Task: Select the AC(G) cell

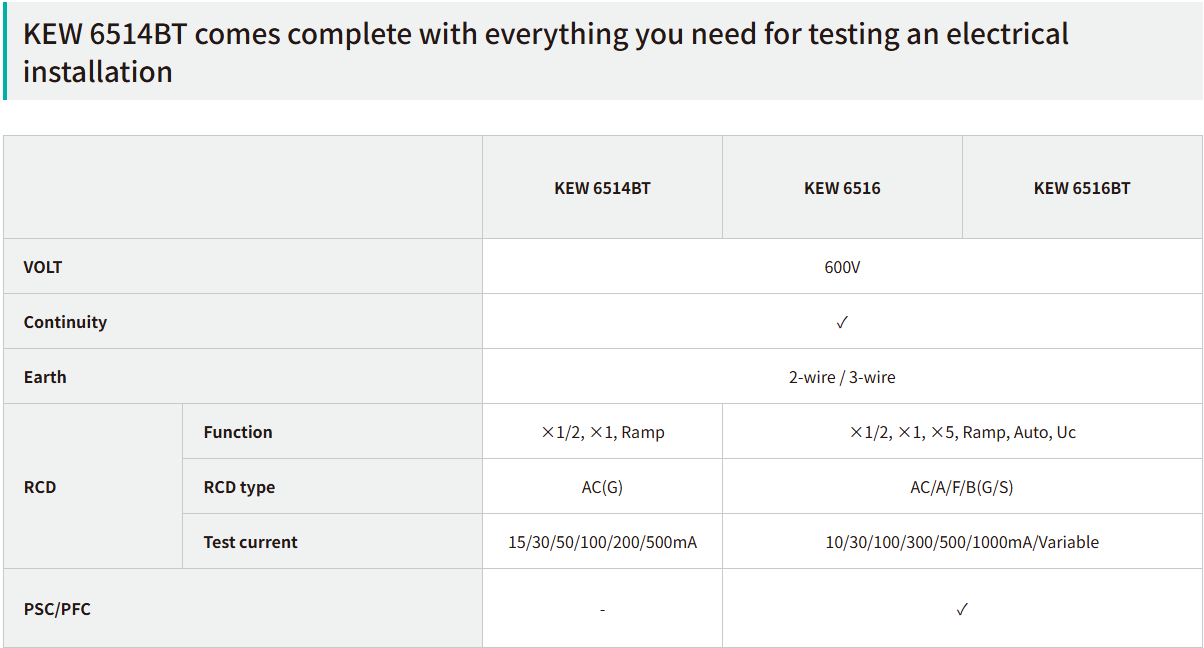Action: click(602, 487)
